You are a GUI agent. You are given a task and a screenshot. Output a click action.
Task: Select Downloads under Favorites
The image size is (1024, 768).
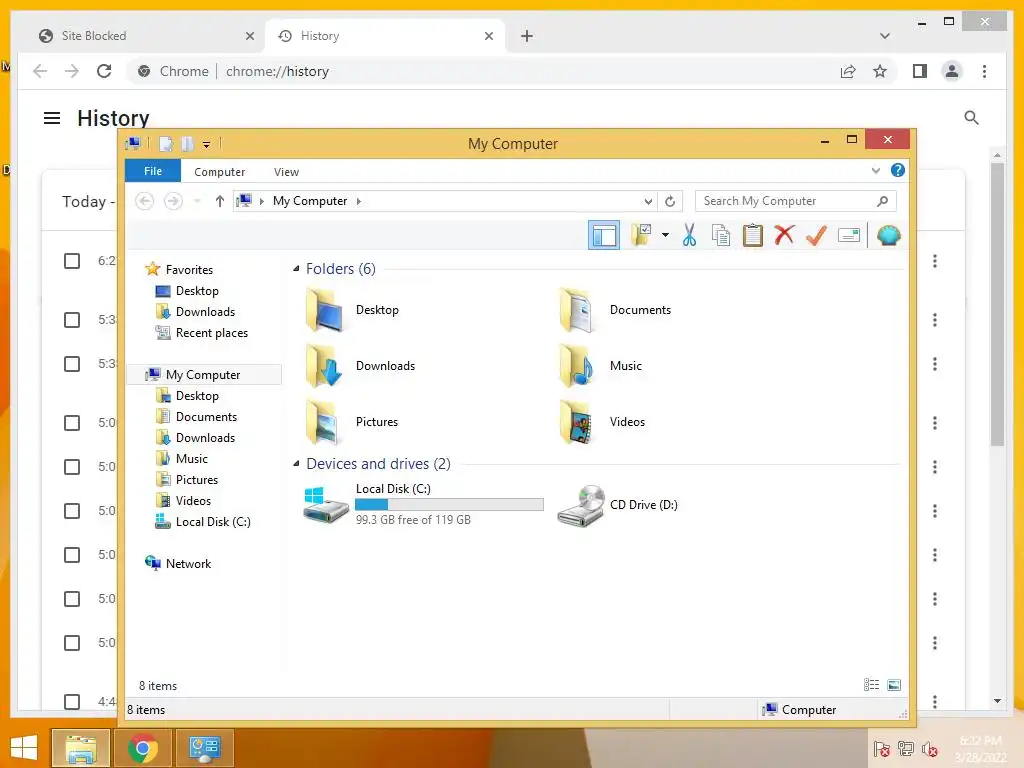click(x=205, y=312)
